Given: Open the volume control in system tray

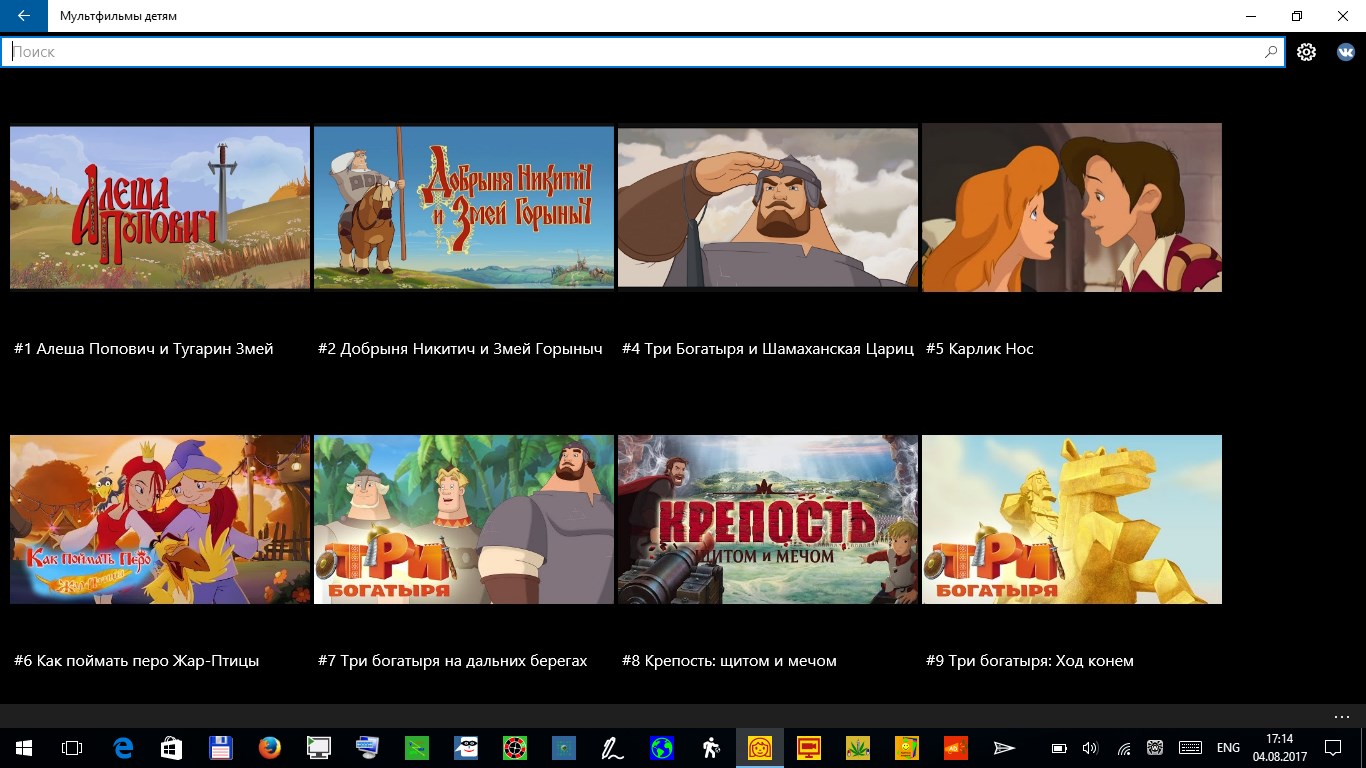Looking at the screenshot, I should tap(1091, 748).
